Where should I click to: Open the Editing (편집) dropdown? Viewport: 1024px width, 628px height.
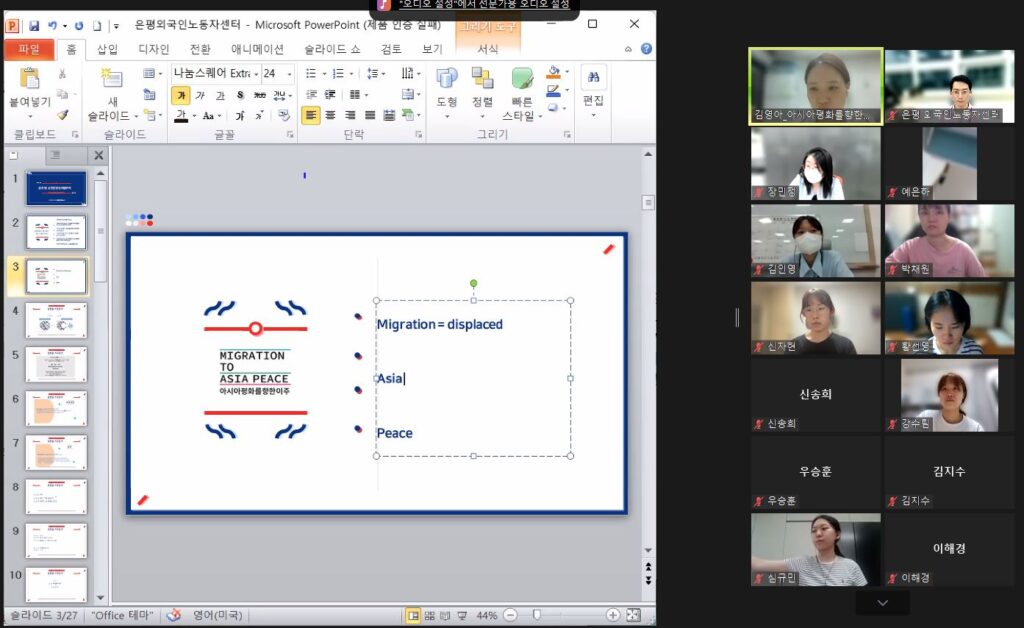click(593, 91)
